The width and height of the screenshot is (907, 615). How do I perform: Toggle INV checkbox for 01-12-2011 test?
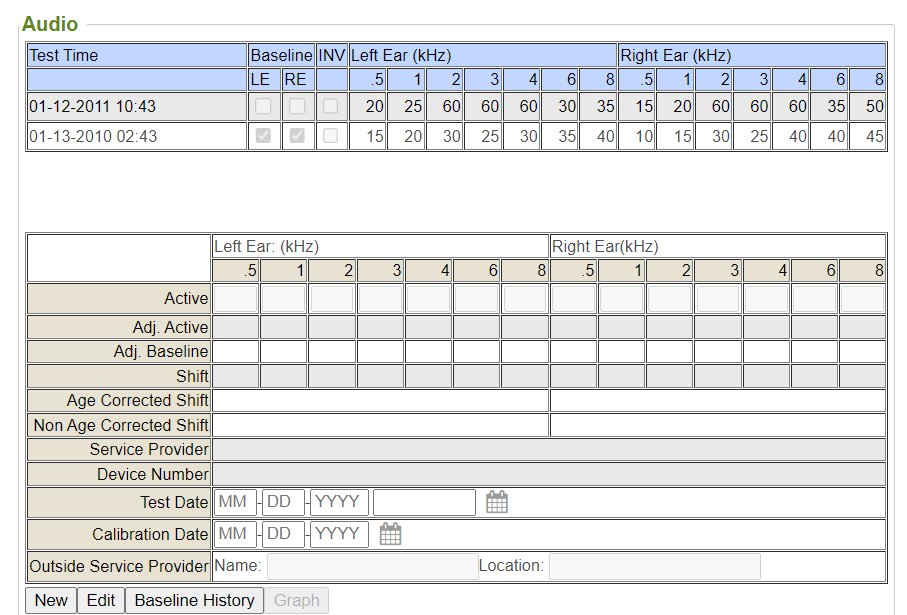330,106
